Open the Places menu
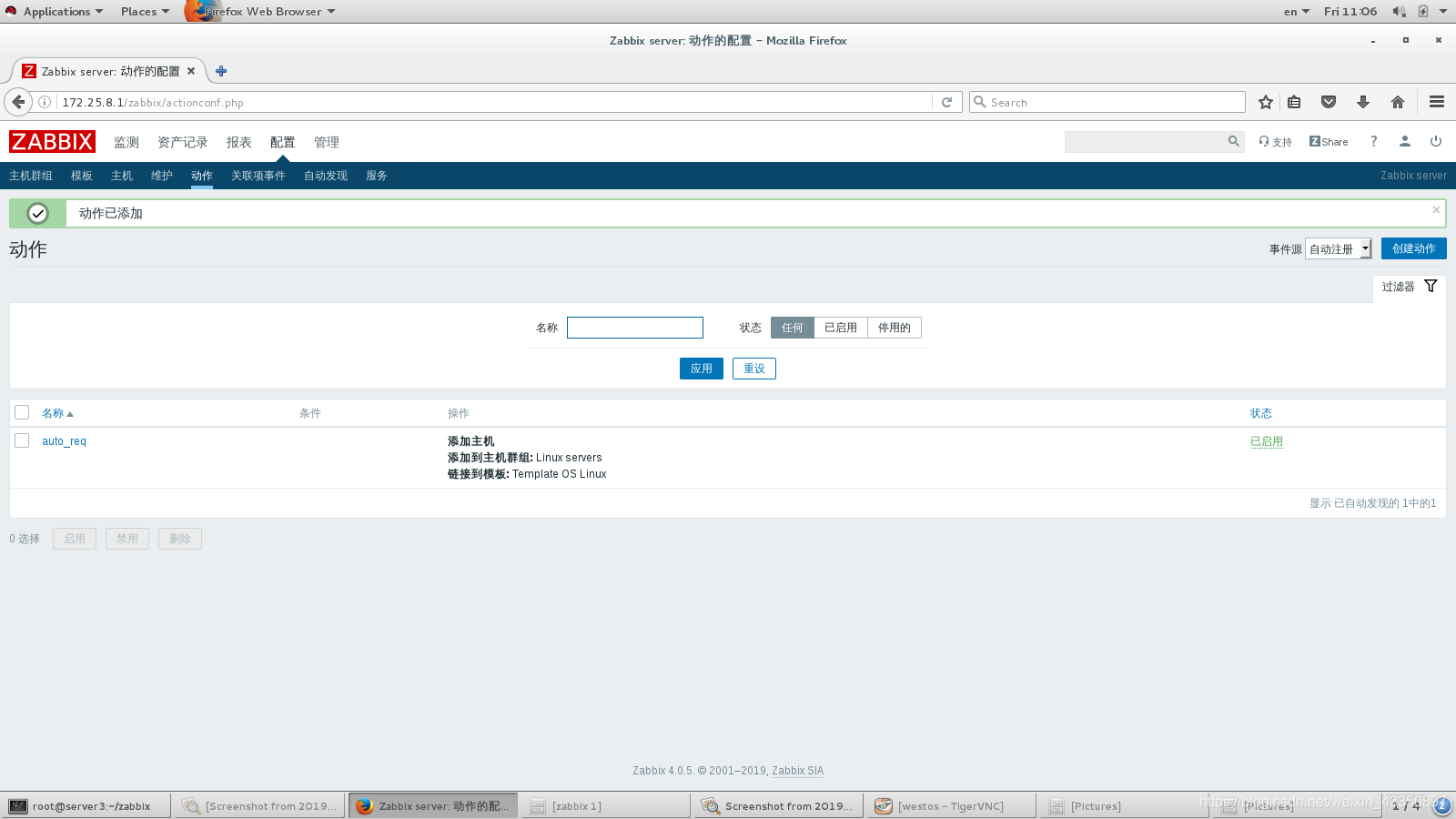The width and height of the screenshot is (1456, 819). [x=145, y=11]
